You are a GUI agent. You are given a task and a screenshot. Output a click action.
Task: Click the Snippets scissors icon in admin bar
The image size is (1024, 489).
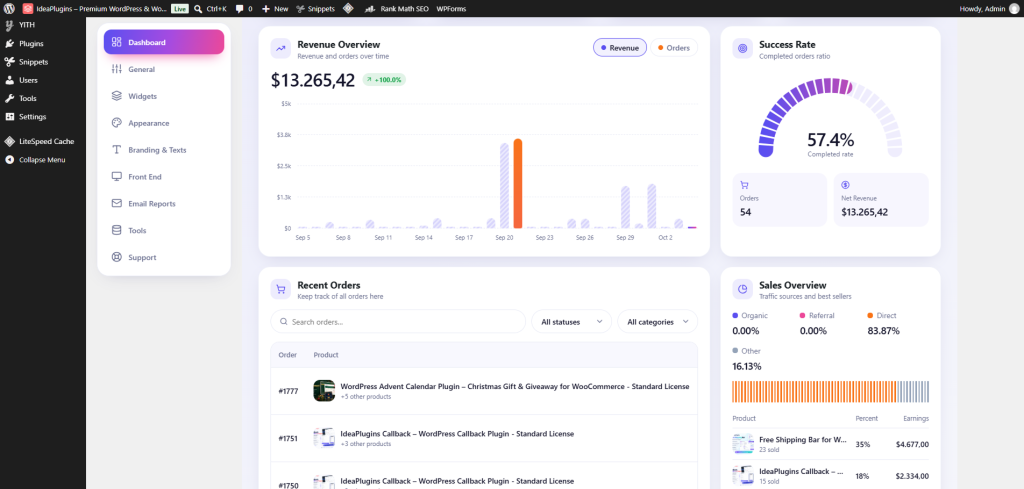point(300,9)
